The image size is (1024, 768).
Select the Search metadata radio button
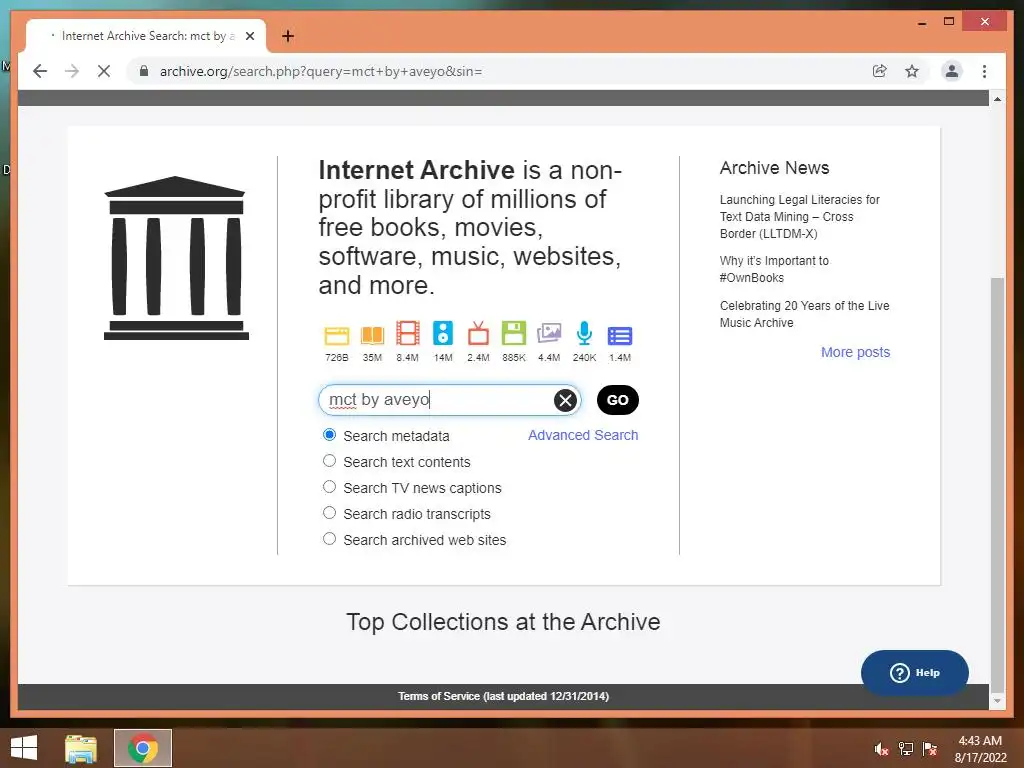click(330, 435)
